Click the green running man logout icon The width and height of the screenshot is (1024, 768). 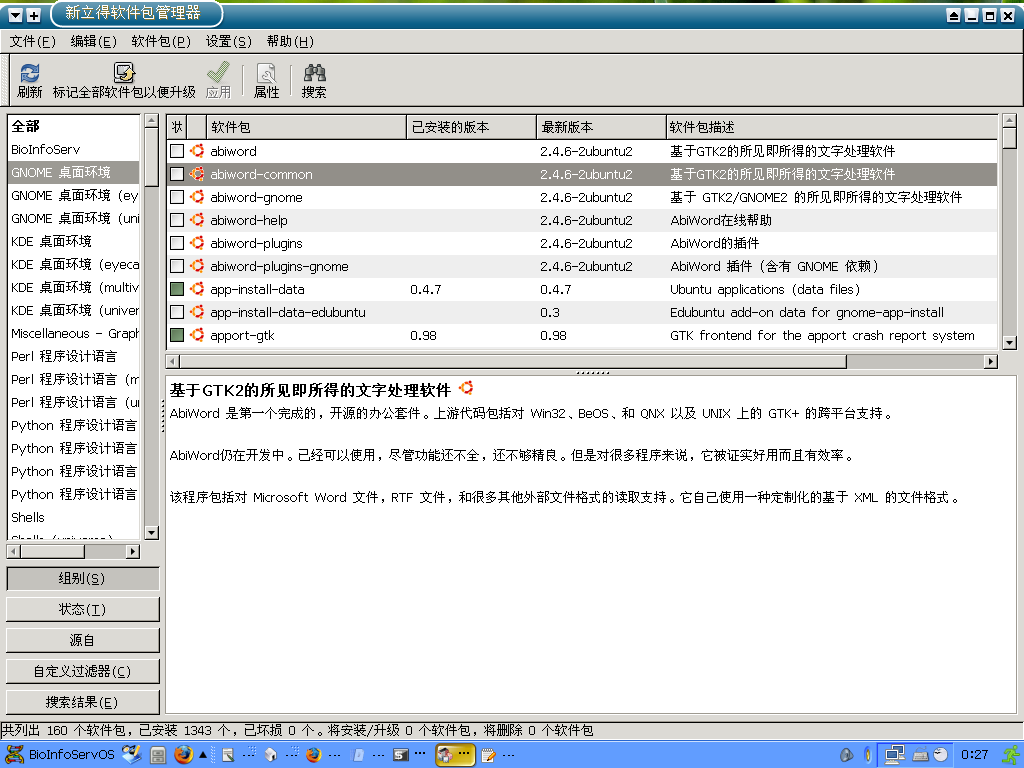tap(1012, 755)
